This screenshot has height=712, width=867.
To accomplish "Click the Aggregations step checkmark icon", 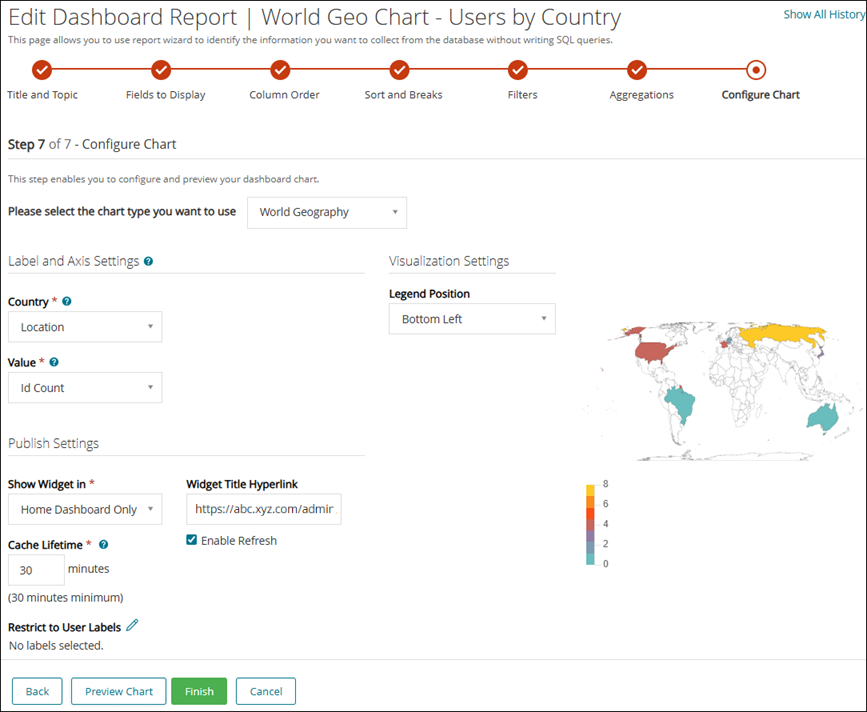I will (x=637, y=70).
